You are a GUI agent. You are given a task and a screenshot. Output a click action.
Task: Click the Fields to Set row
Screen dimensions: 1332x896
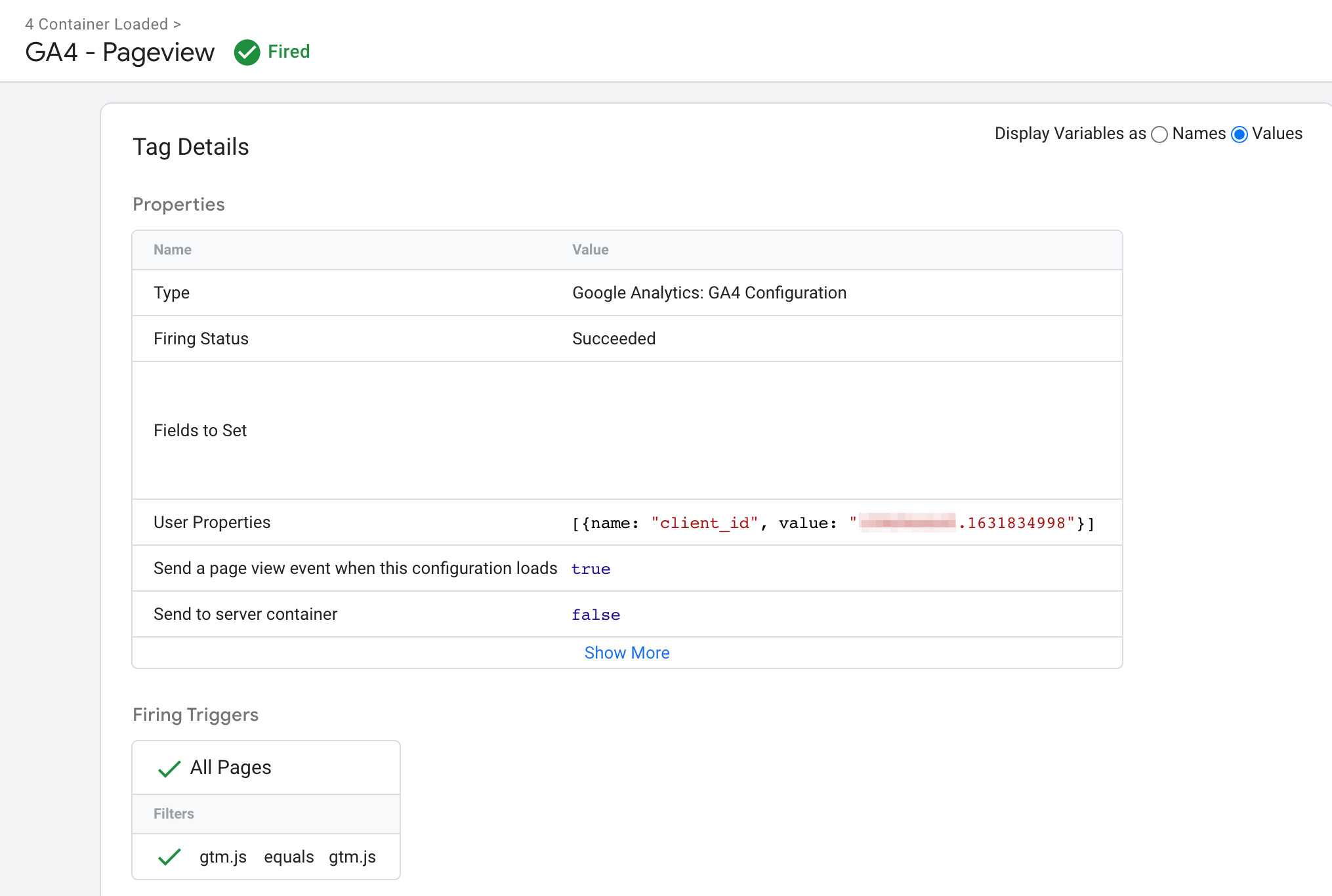click(x=200, y=430)
